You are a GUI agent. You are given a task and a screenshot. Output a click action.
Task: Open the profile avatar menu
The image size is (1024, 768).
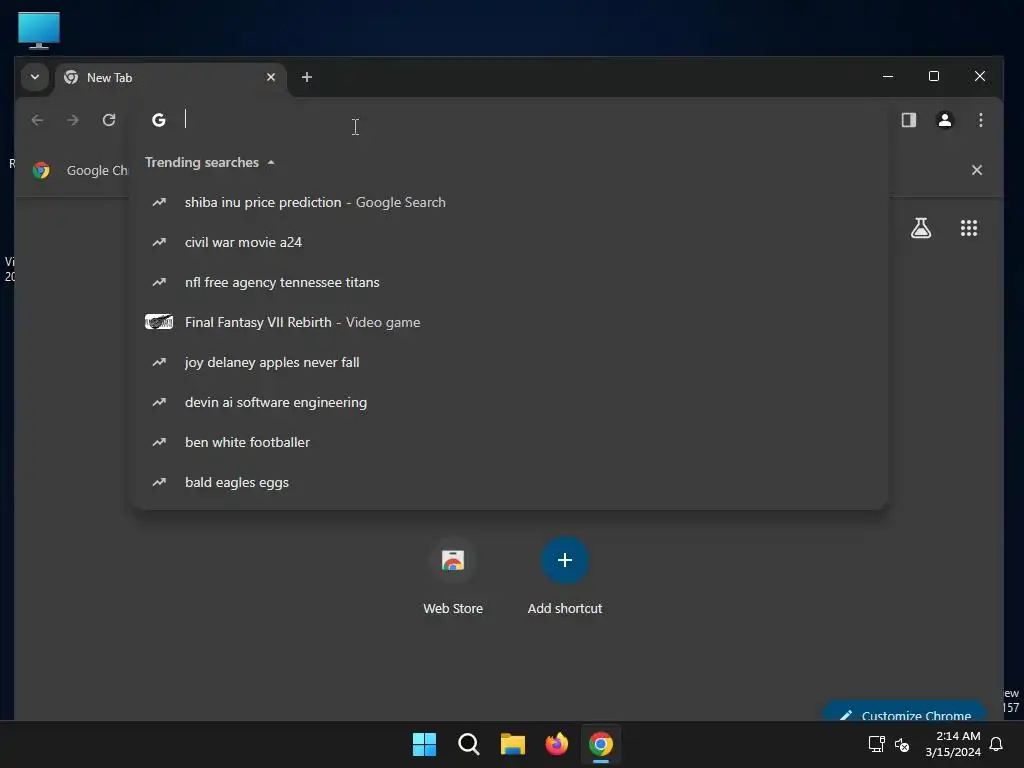click(x=944, y=120)
